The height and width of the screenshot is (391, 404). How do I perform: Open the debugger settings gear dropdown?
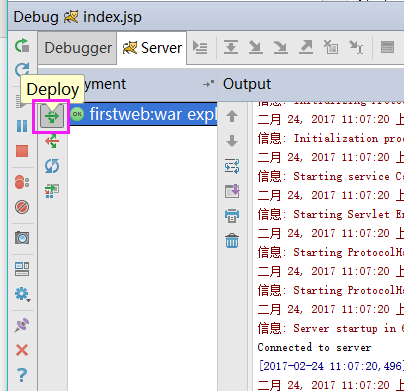pyautogui.click(x=23, y=294)
